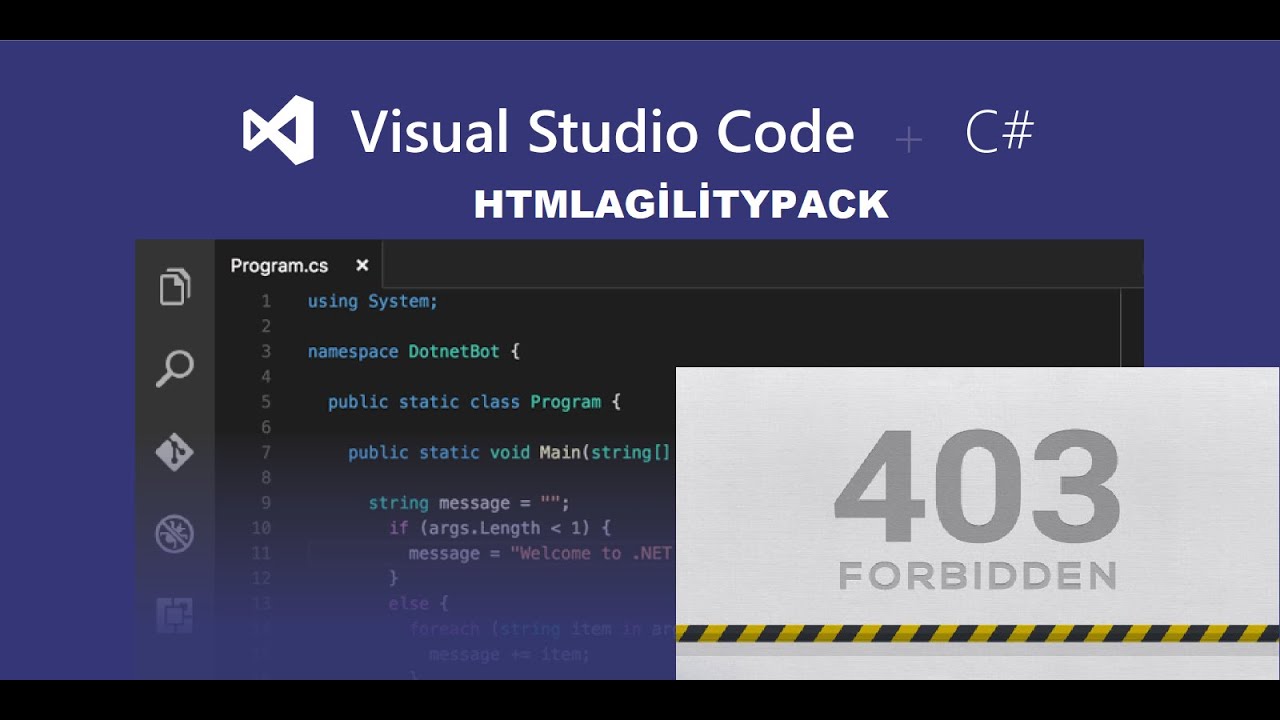Click the 'using System;' code line
The width and height of the screenshot is (1280, 720).
pyautogui.click(x=372, y=301)
